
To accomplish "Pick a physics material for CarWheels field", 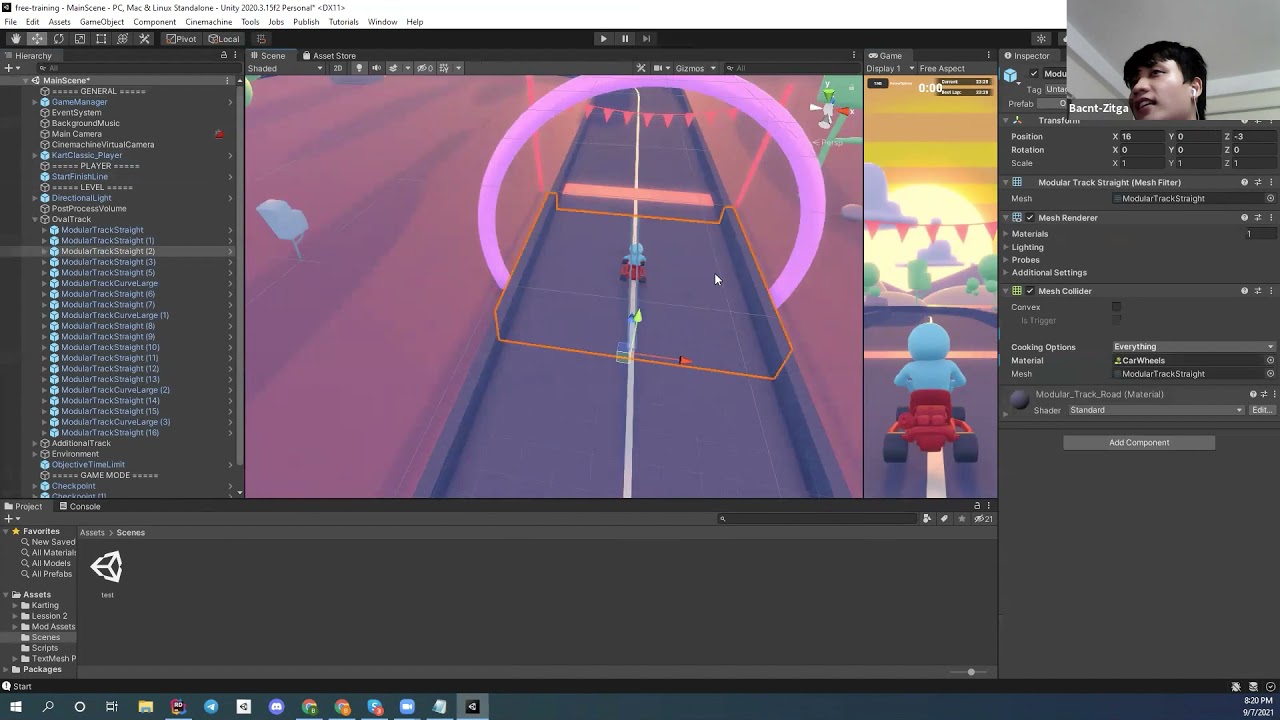I will (1270, 360).
